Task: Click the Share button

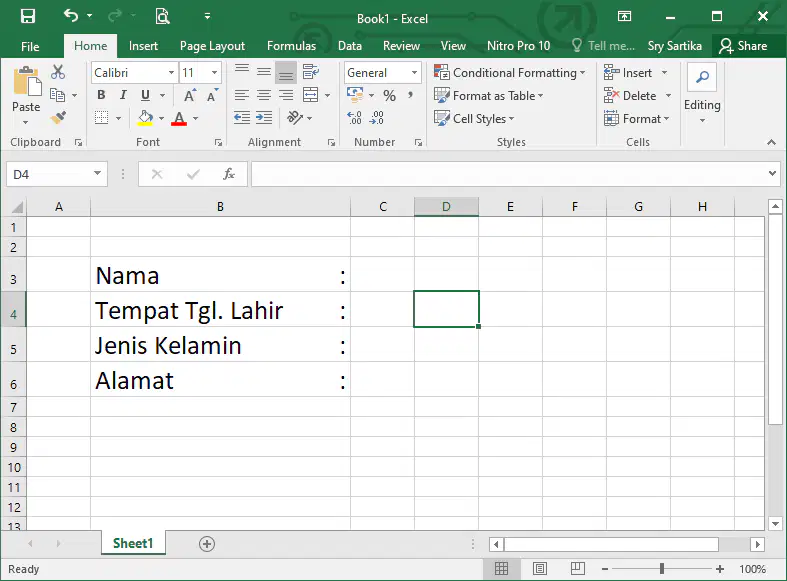Action: click(x=743, y=46)
